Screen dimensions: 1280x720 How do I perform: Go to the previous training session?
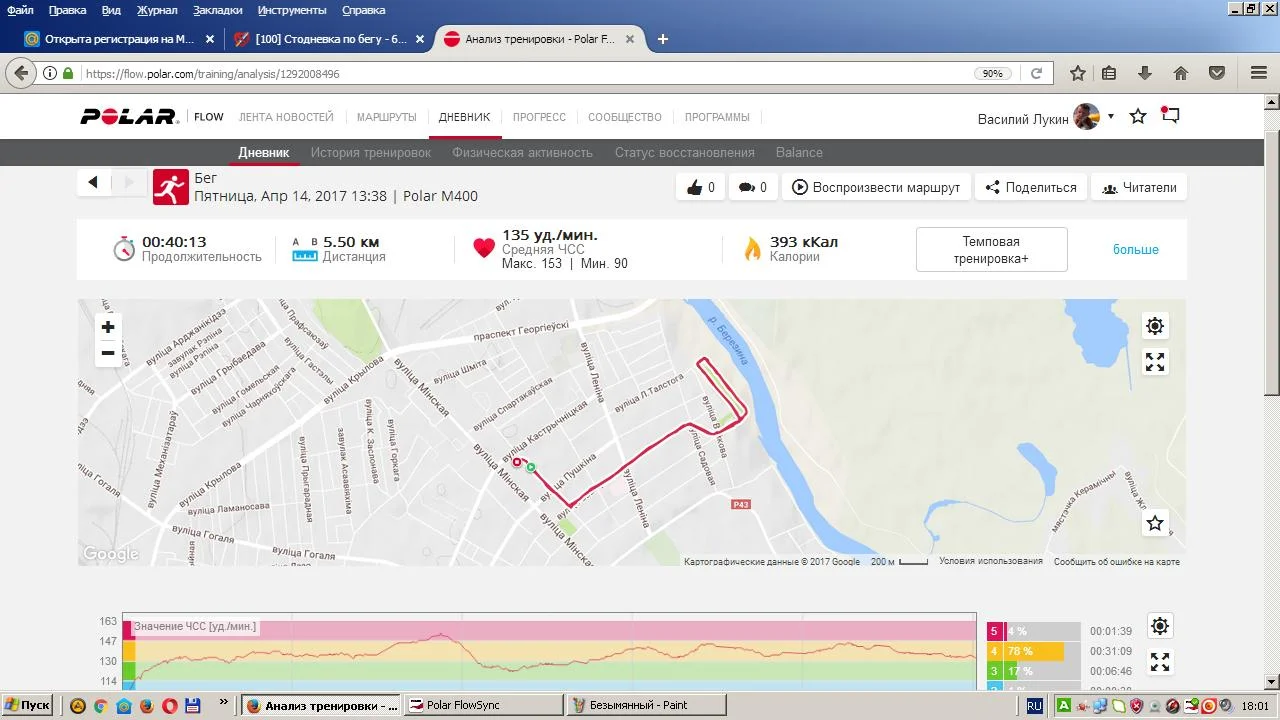pos(93,182)
